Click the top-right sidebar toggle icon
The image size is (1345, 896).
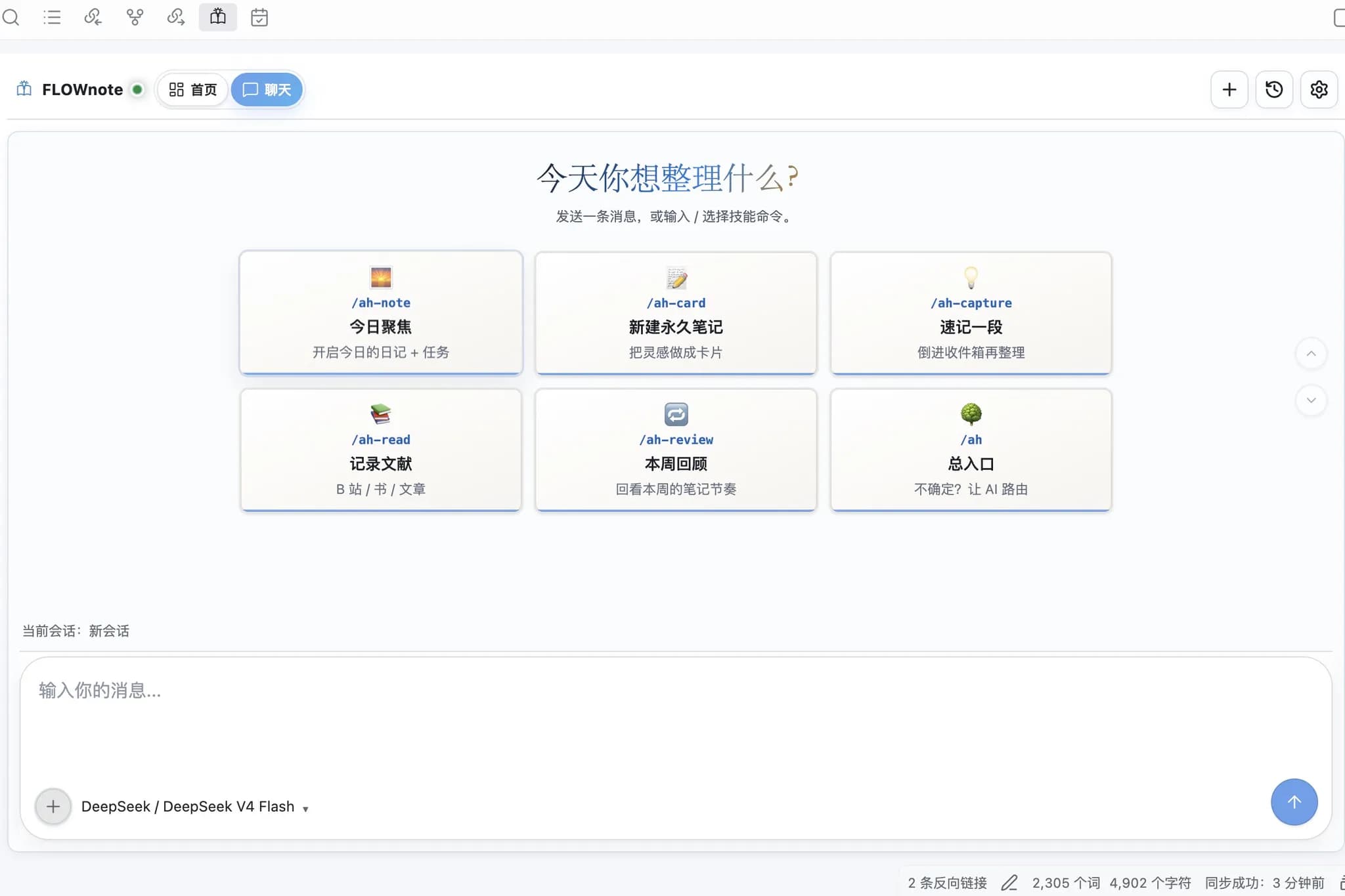1339,18
